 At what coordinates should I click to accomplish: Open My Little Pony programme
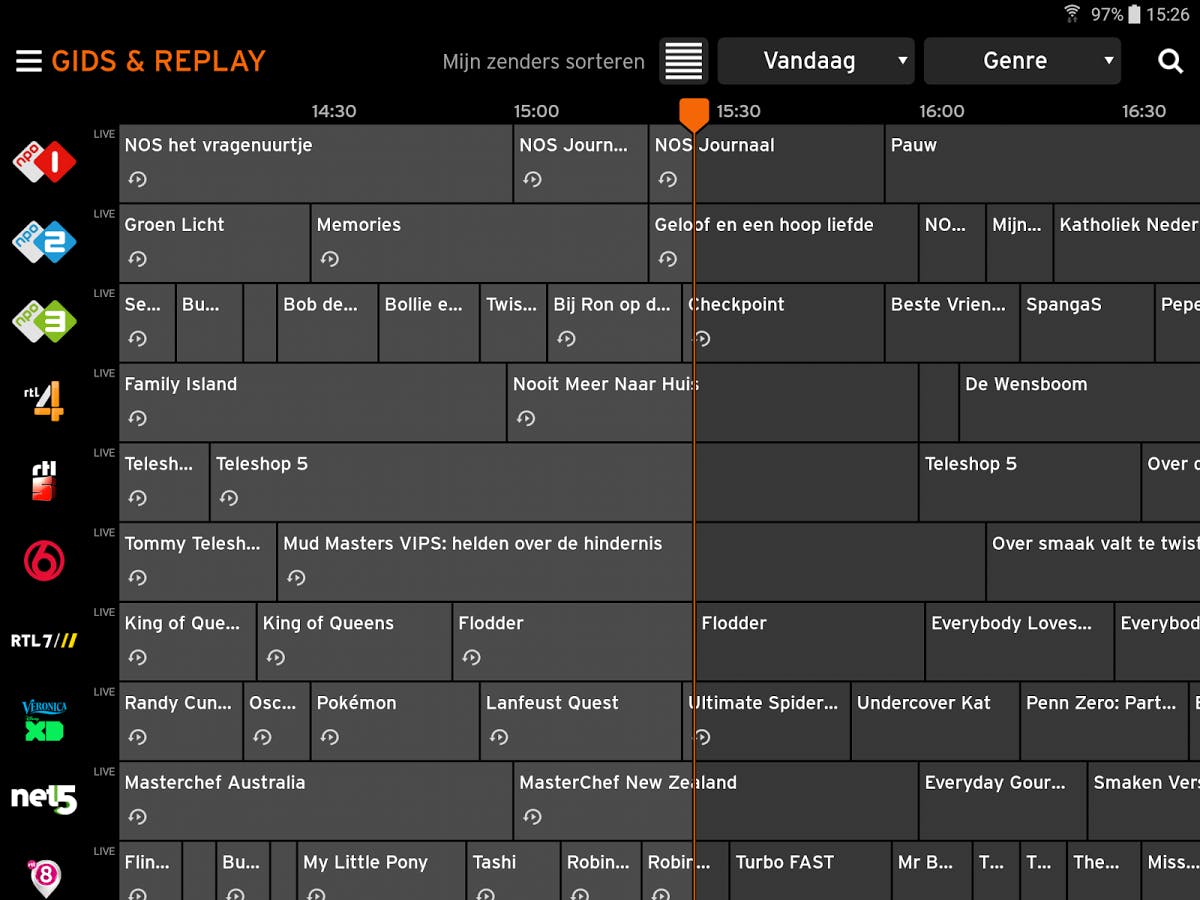tap(381, 871)
